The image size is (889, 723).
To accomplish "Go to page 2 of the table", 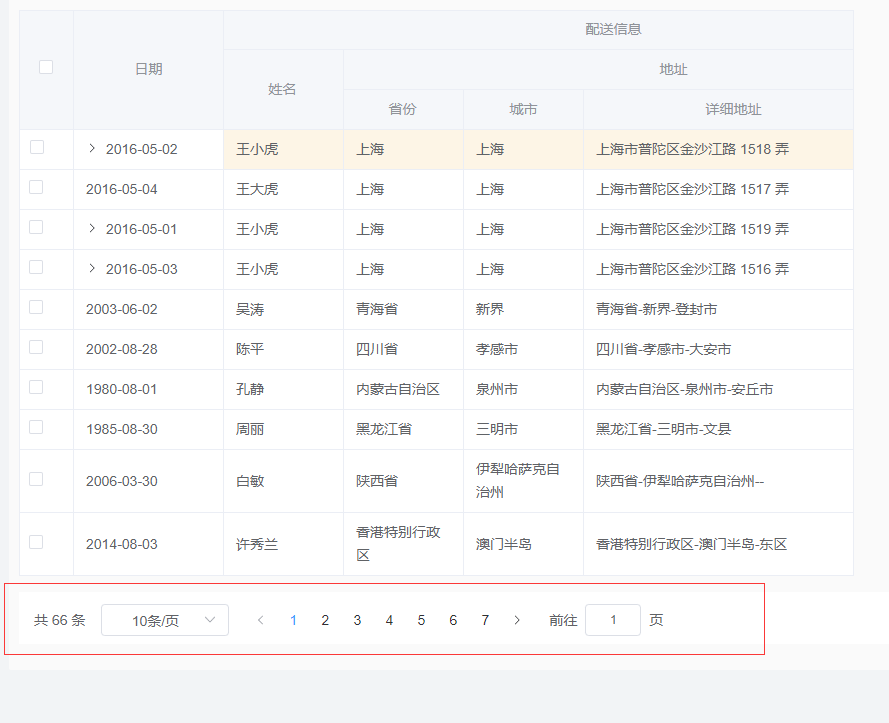I will tap(325, 620).
